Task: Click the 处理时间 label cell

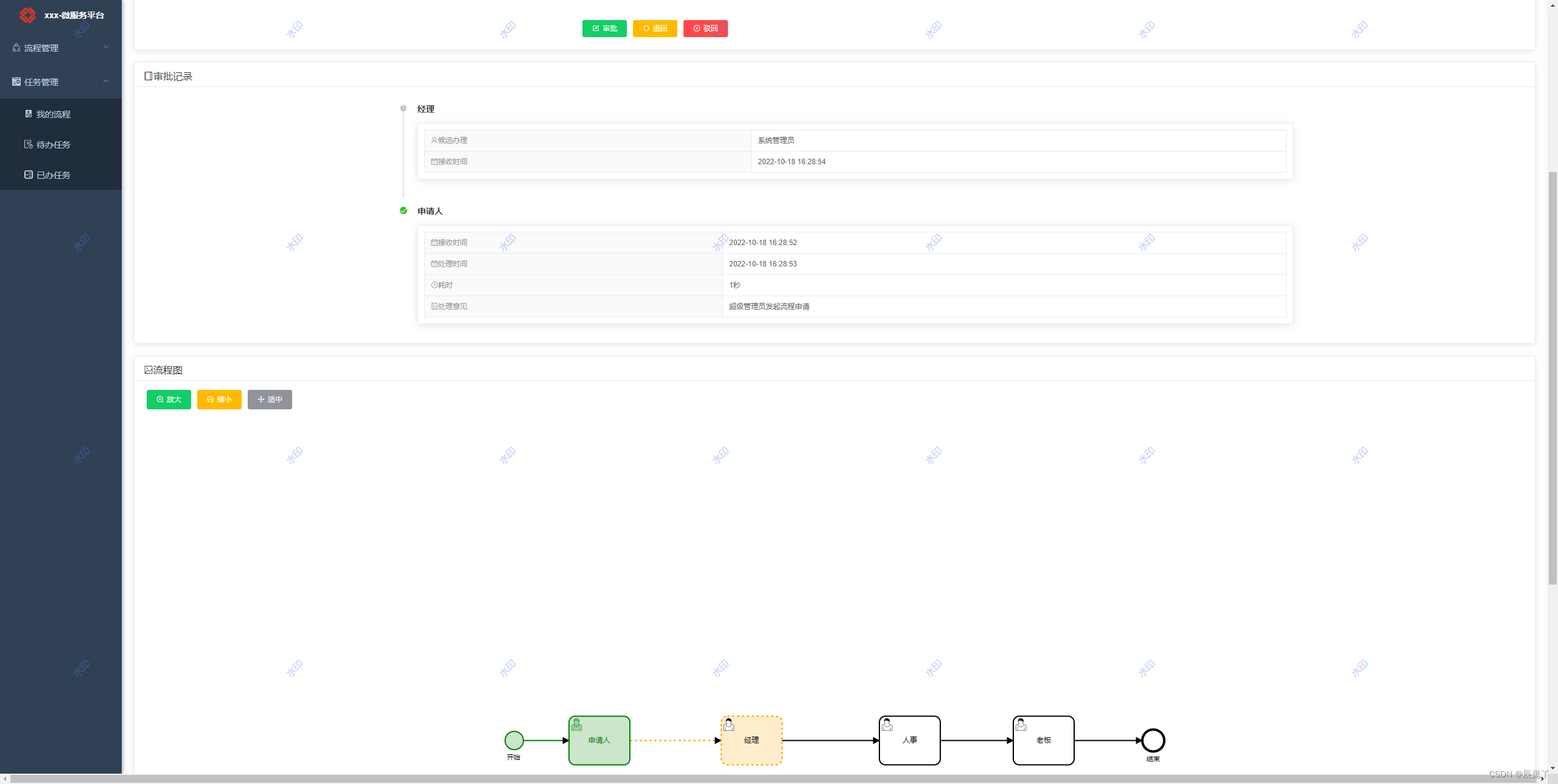Action: pyautogui.click(x=573, y=263)
